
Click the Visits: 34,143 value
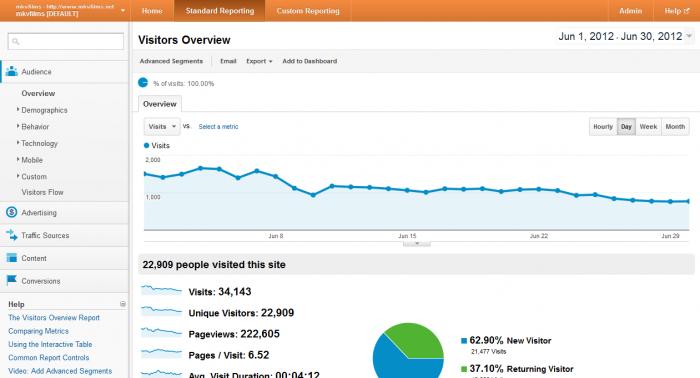coord(220,292)
